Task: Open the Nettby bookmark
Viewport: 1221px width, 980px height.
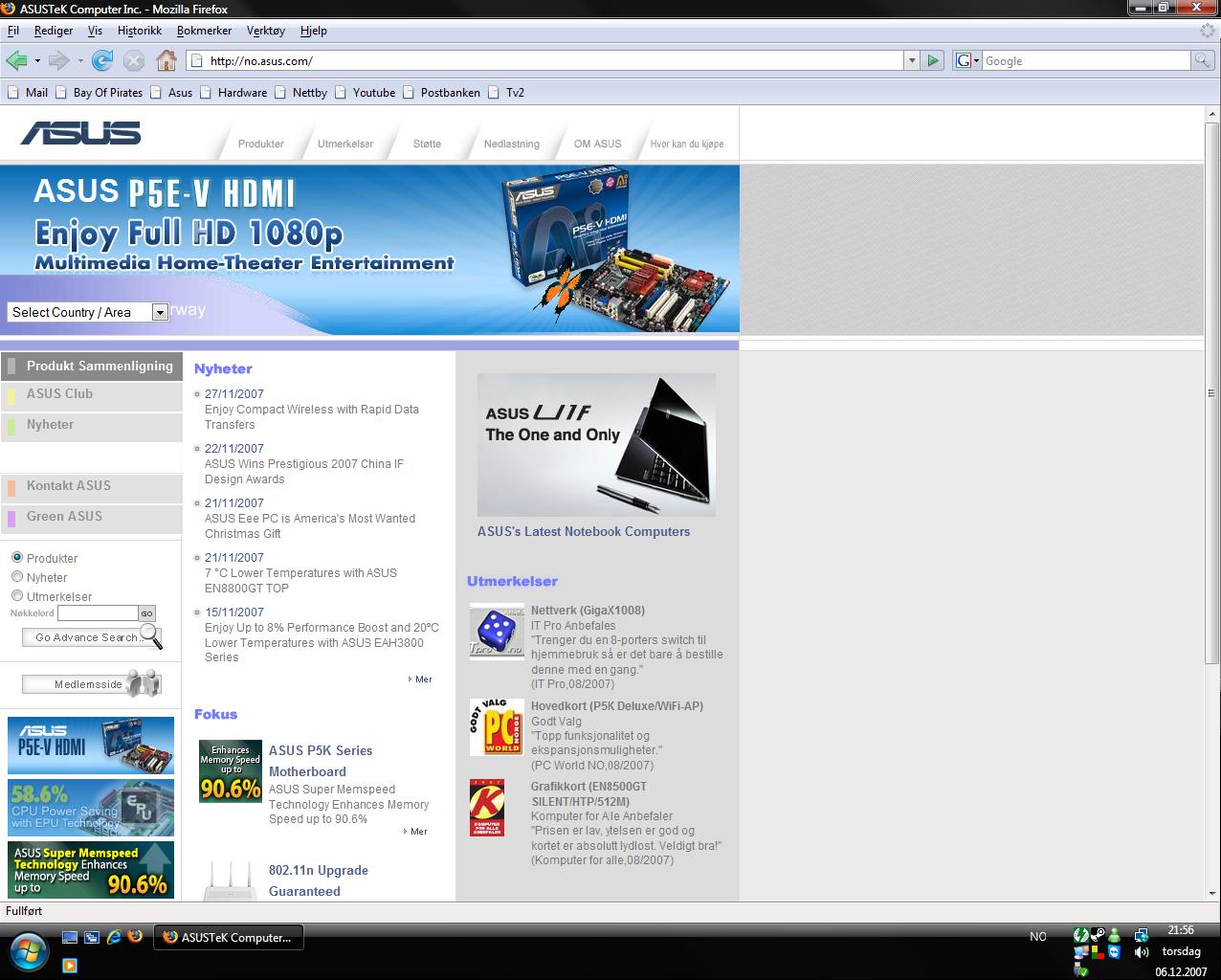Action: tap(301, 93)
